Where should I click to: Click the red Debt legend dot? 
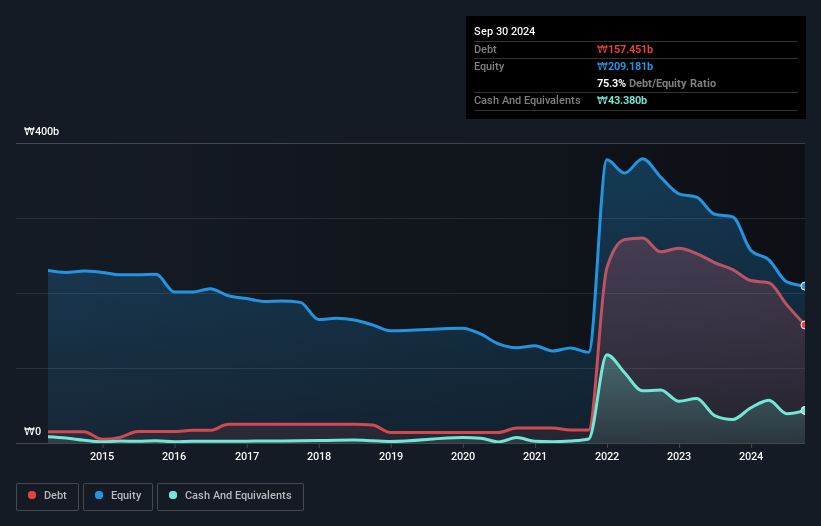coord(32,495)
